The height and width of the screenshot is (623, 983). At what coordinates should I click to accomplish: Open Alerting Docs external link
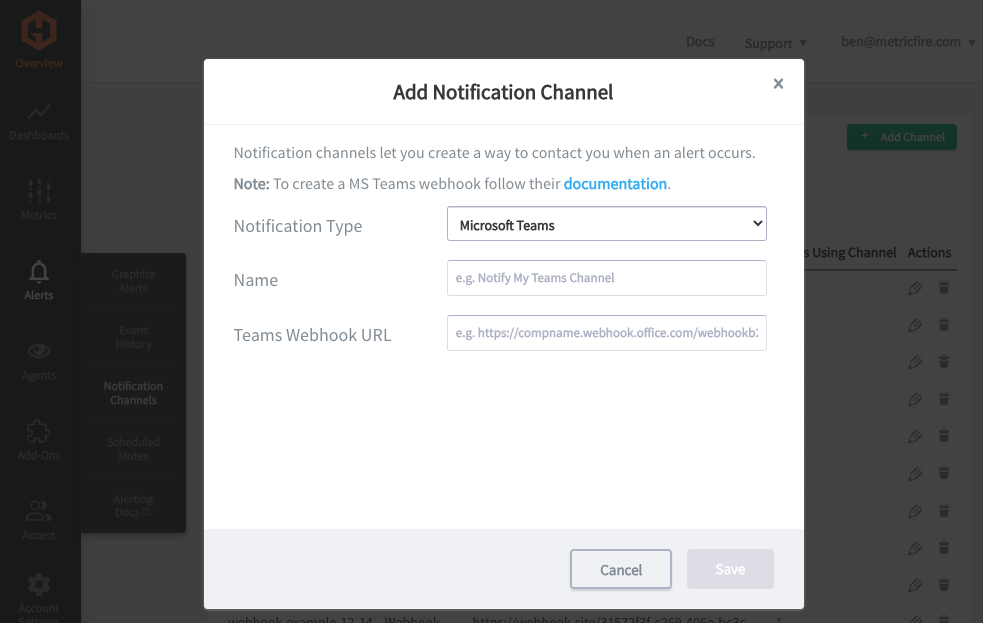(x=134, y=505)
